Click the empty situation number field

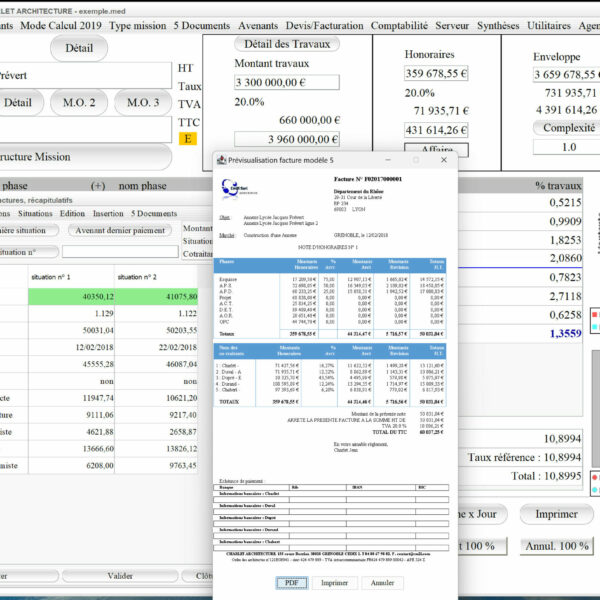tap(120, 252)
